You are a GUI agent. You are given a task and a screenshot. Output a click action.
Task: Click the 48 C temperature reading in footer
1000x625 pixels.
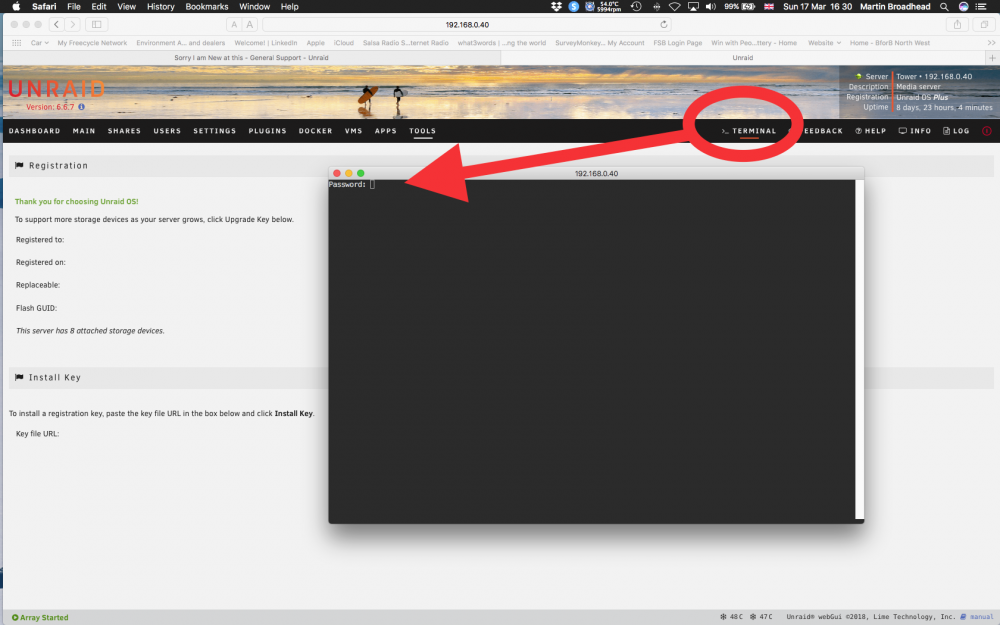[x=731, y=617]
